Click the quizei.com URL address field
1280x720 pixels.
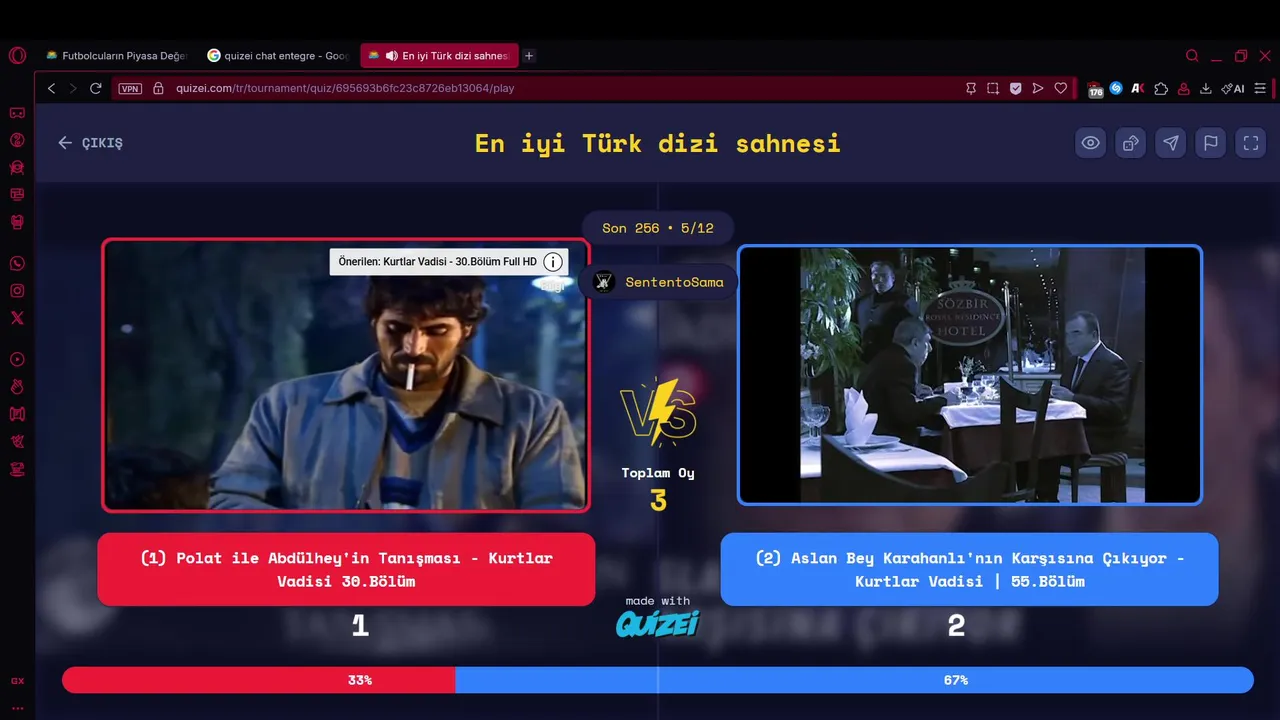(345, 88)
